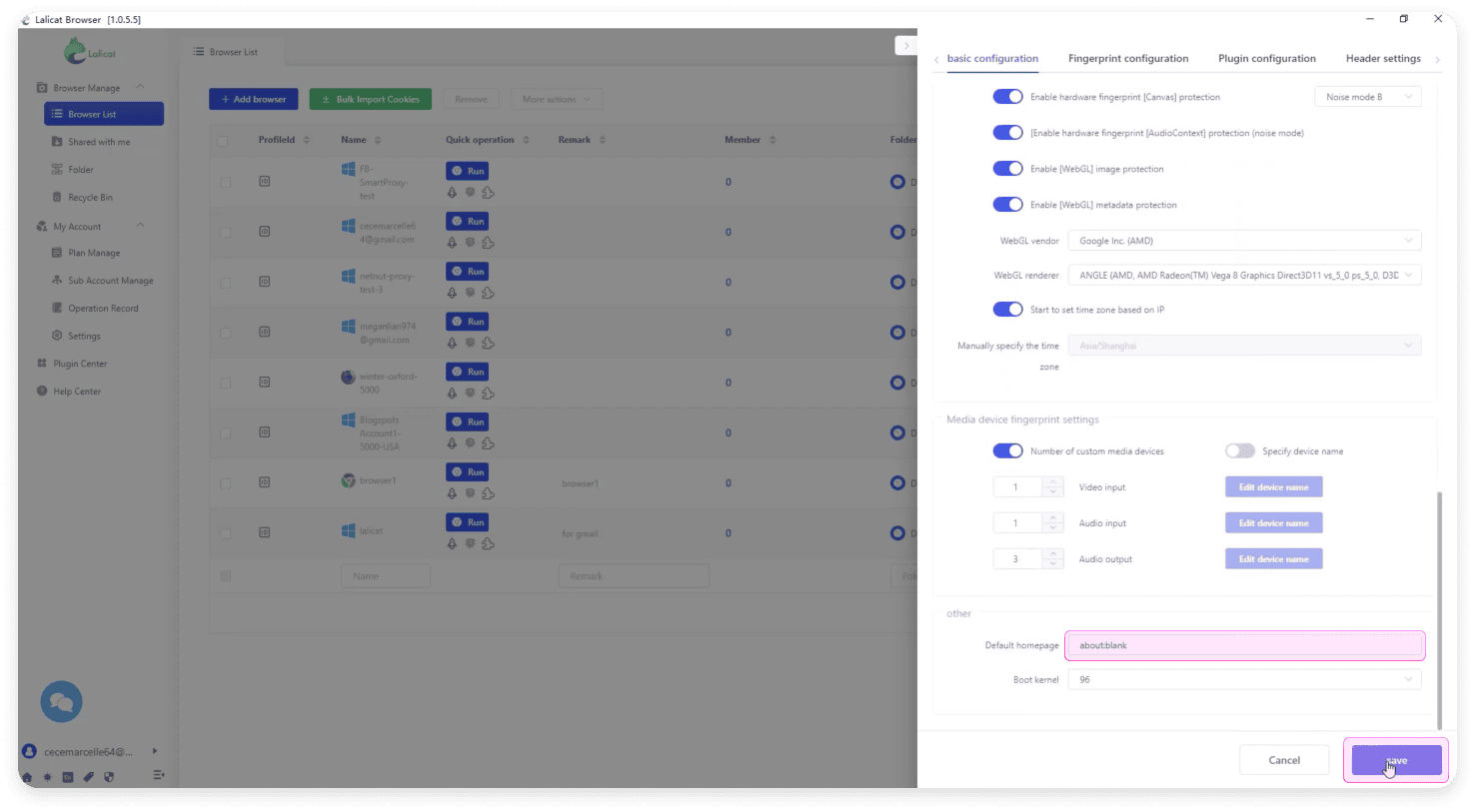
Task: Click the rocket icon in browser1 row
Action: tap(452, 493)
